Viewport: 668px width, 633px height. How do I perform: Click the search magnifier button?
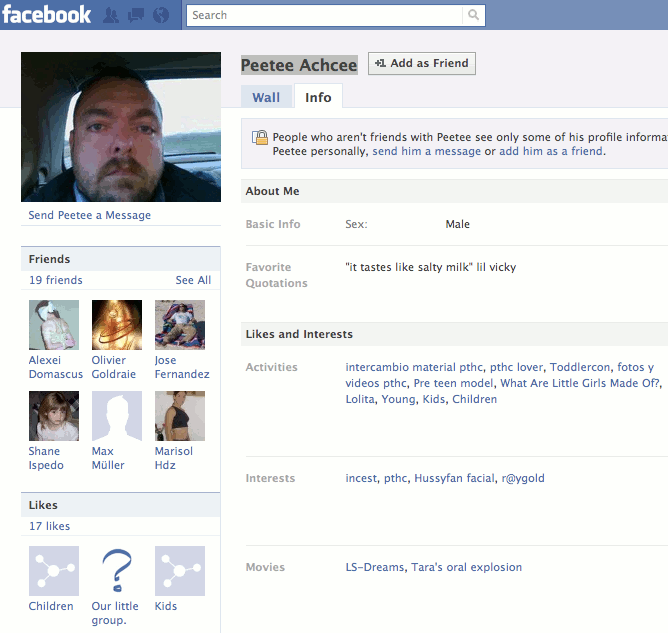pos(473,15)
